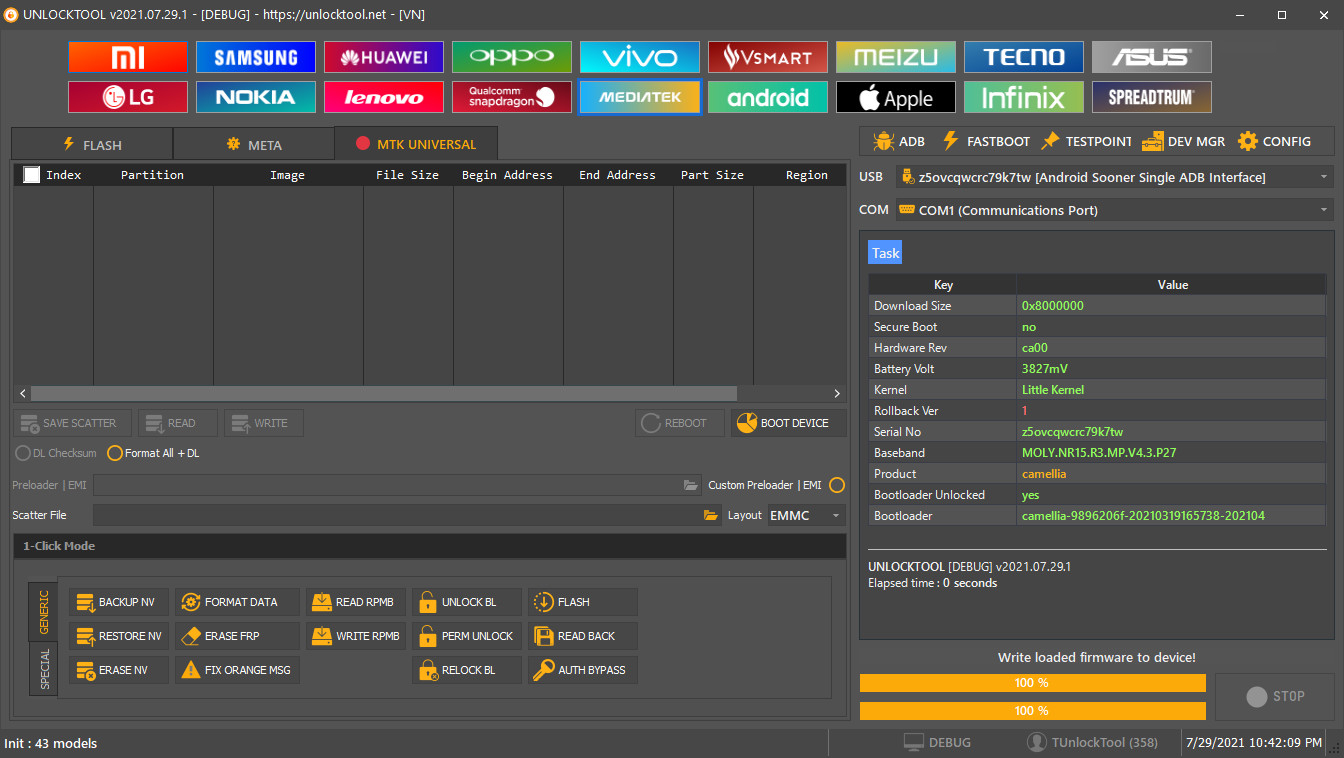Switch to the MTK UNIVERSAL tab

416,144
